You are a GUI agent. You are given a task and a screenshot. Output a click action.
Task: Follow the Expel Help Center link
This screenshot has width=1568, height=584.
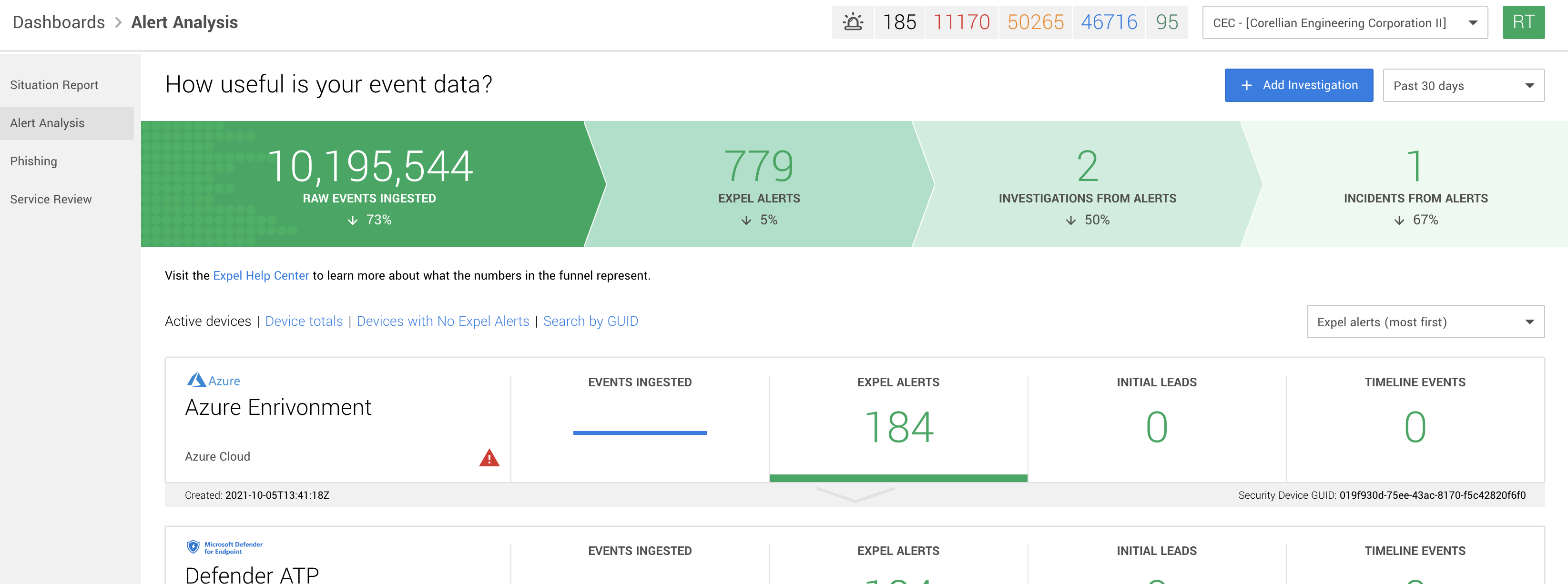[x=261, y=276]
